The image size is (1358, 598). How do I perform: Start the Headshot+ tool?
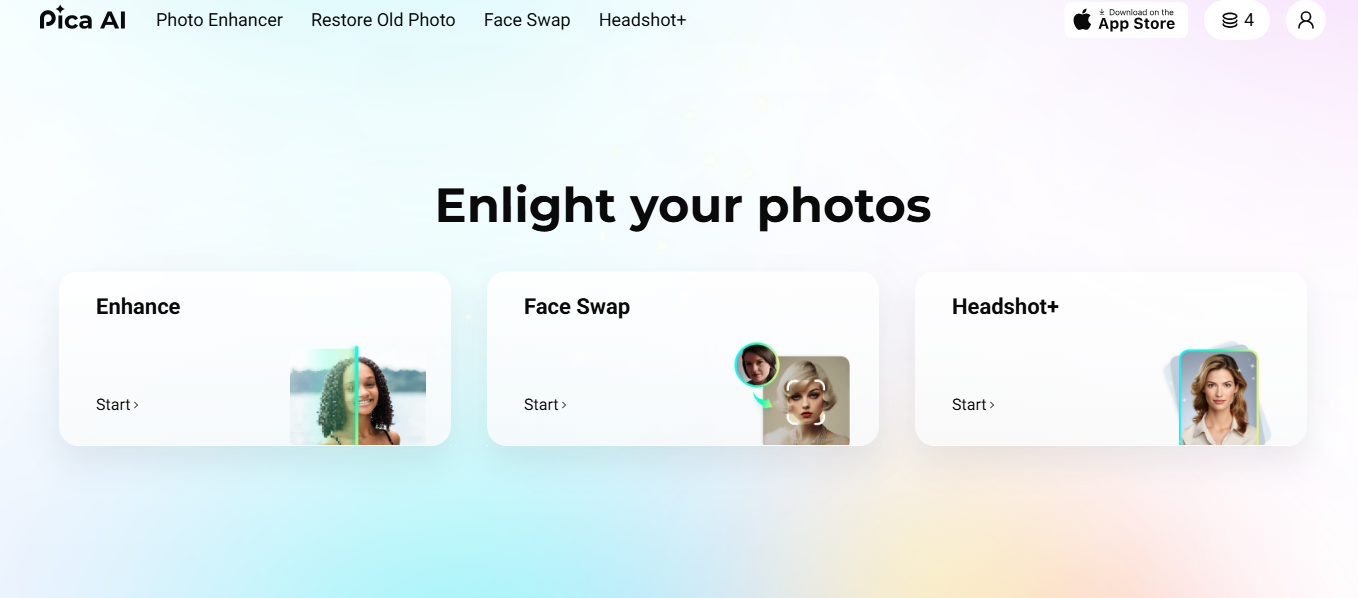point(973,405)
